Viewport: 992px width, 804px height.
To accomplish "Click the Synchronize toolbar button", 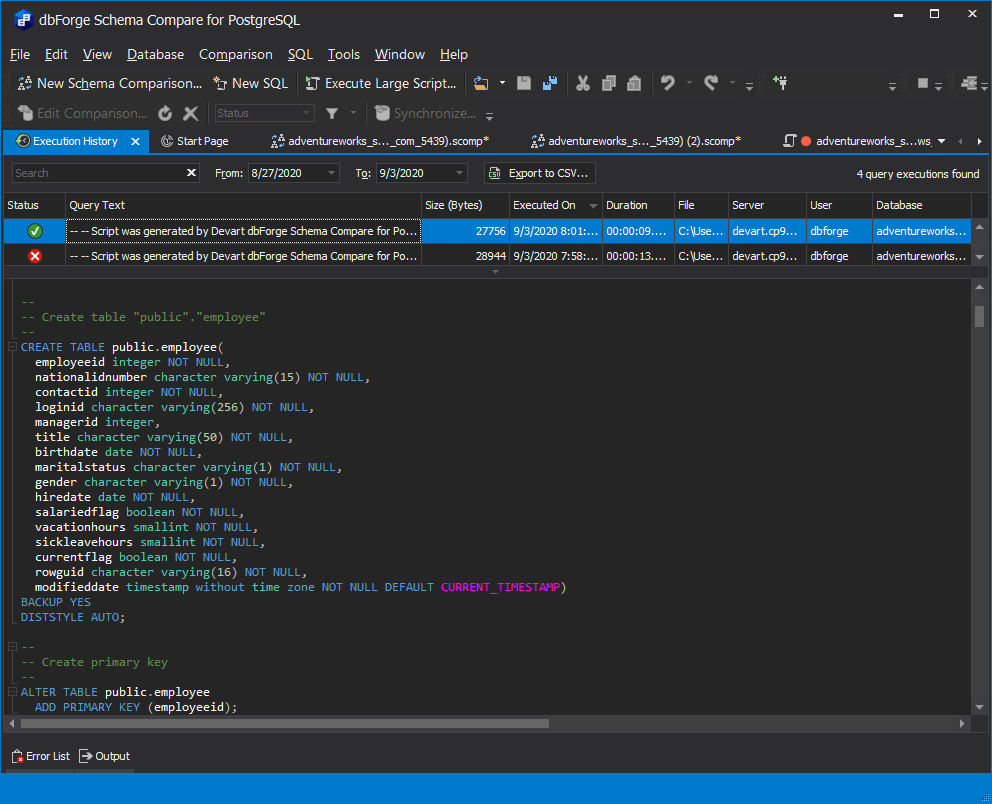I will pyautogui.click(x=425, y=113).
